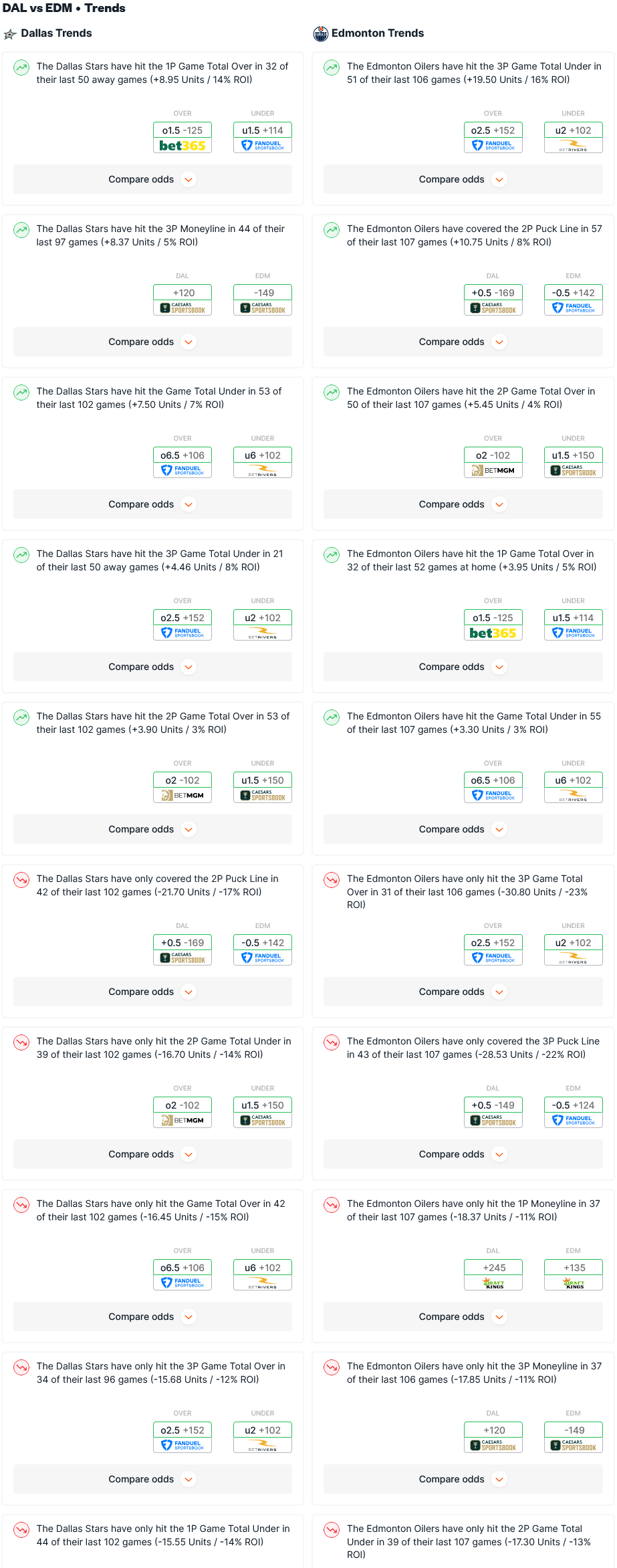Click BetMGM logo in Dallas 2P Game Total Over card
The height and width of the screenshot is (1568, 617).
click(x=182, y=796)
